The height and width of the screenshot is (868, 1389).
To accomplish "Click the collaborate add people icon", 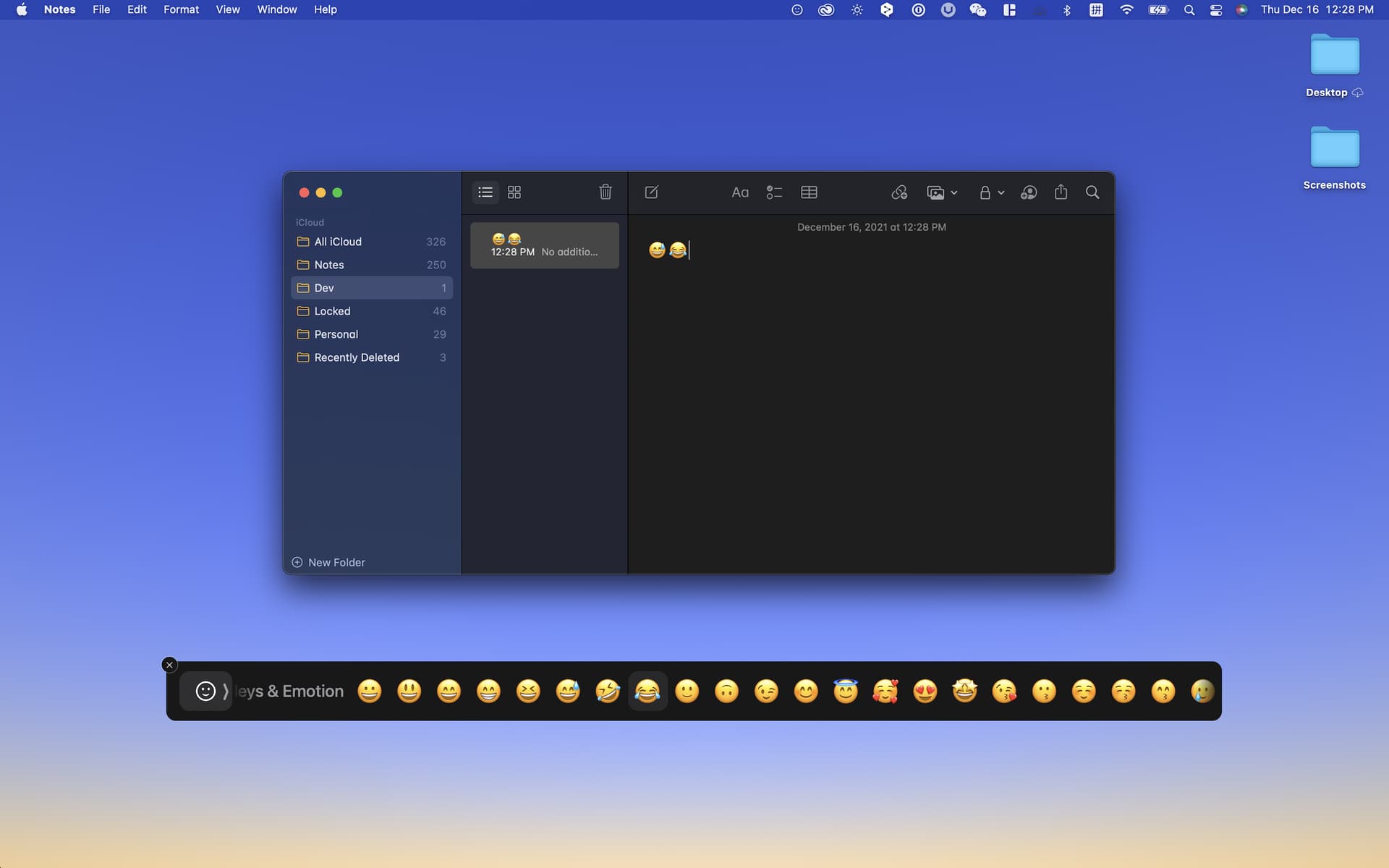I will [1028, 192].
